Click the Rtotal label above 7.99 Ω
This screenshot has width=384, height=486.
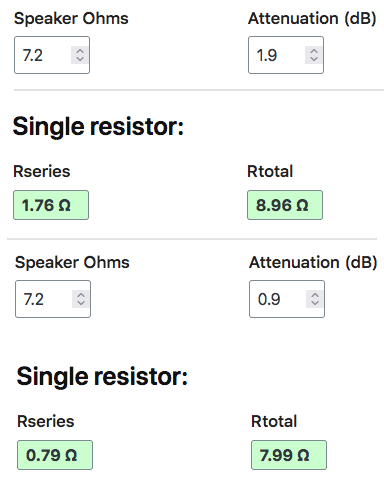click(x=274, y=421)
